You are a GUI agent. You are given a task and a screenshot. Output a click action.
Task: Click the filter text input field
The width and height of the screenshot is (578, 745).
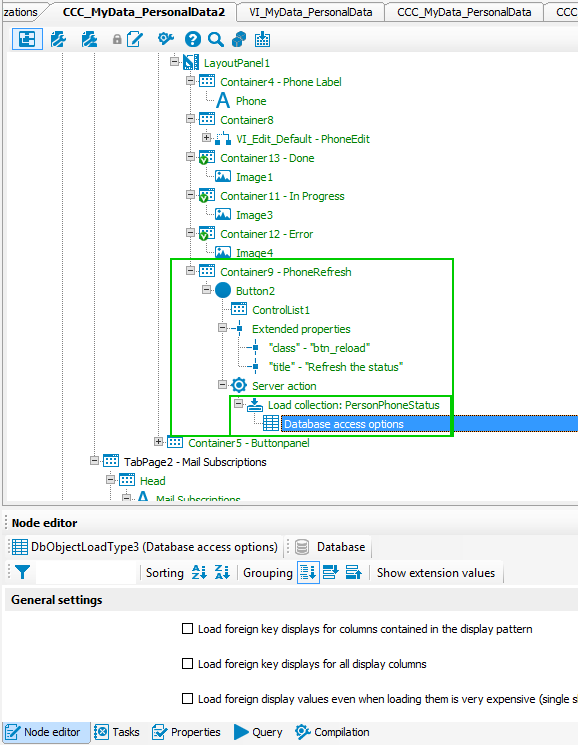coord(86,573)
